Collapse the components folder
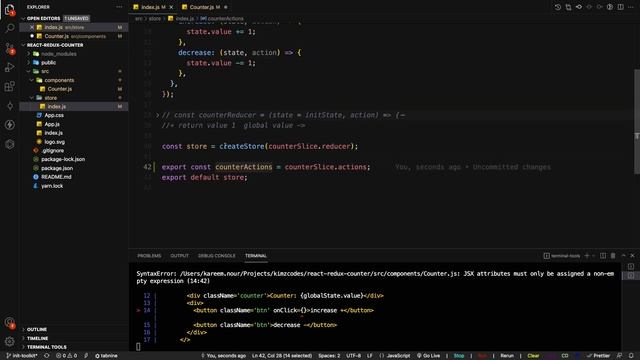 click(59, 80)
